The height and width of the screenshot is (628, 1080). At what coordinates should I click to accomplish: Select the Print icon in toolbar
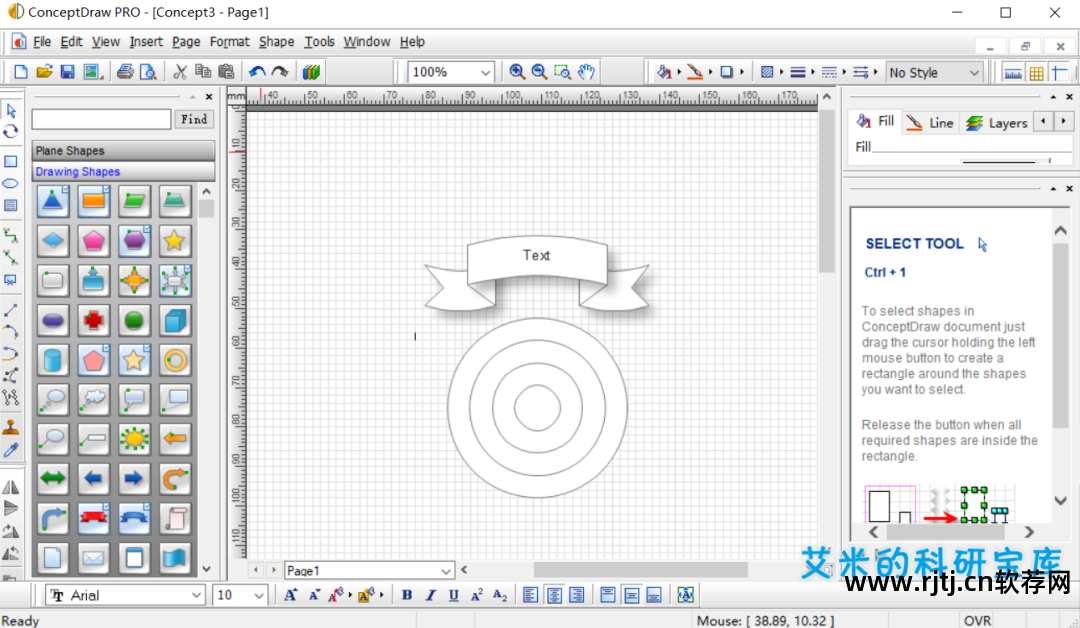click(125, 72)
